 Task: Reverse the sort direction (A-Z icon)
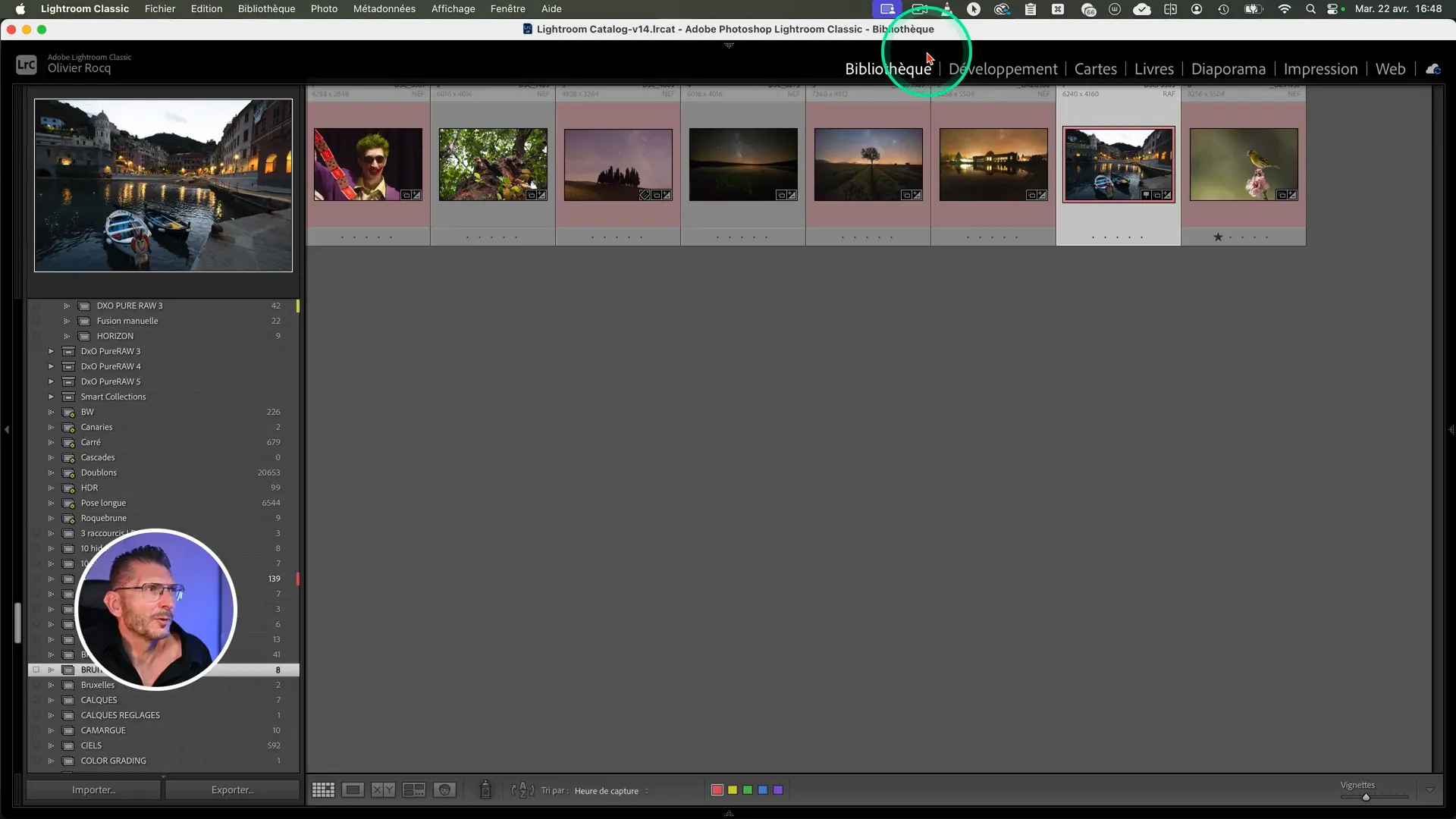pos(522,790)
